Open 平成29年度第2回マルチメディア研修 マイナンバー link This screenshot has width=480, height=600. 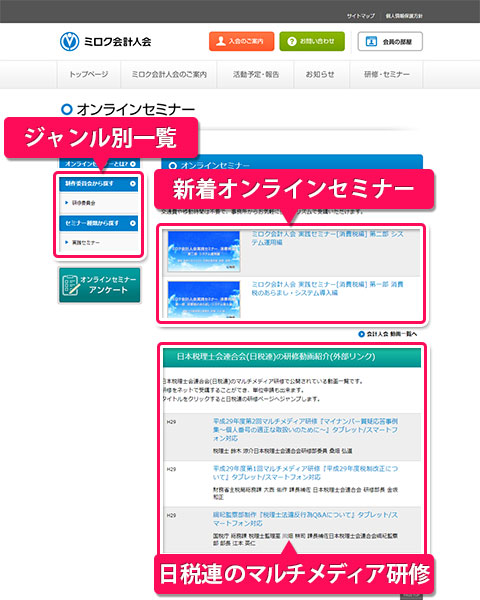coord(305,429)
